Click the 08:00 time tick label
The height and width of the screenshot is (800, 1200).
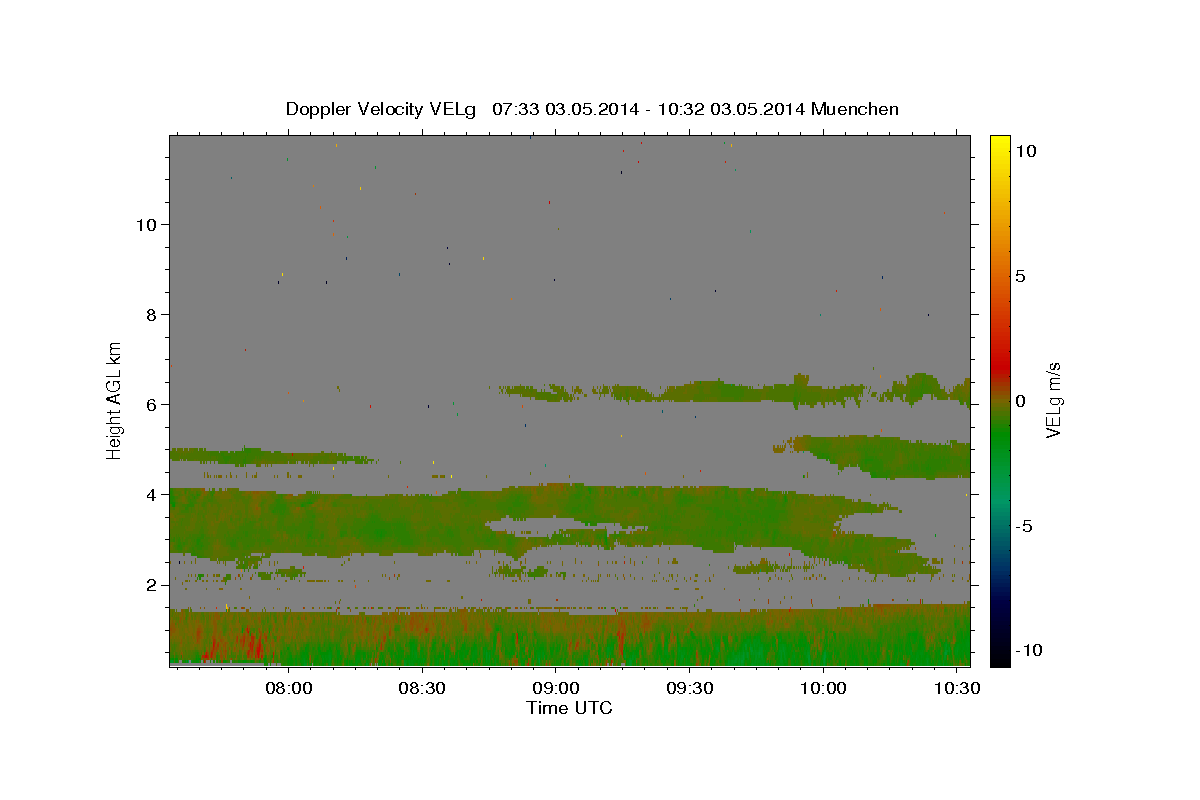tap(289, 689)
